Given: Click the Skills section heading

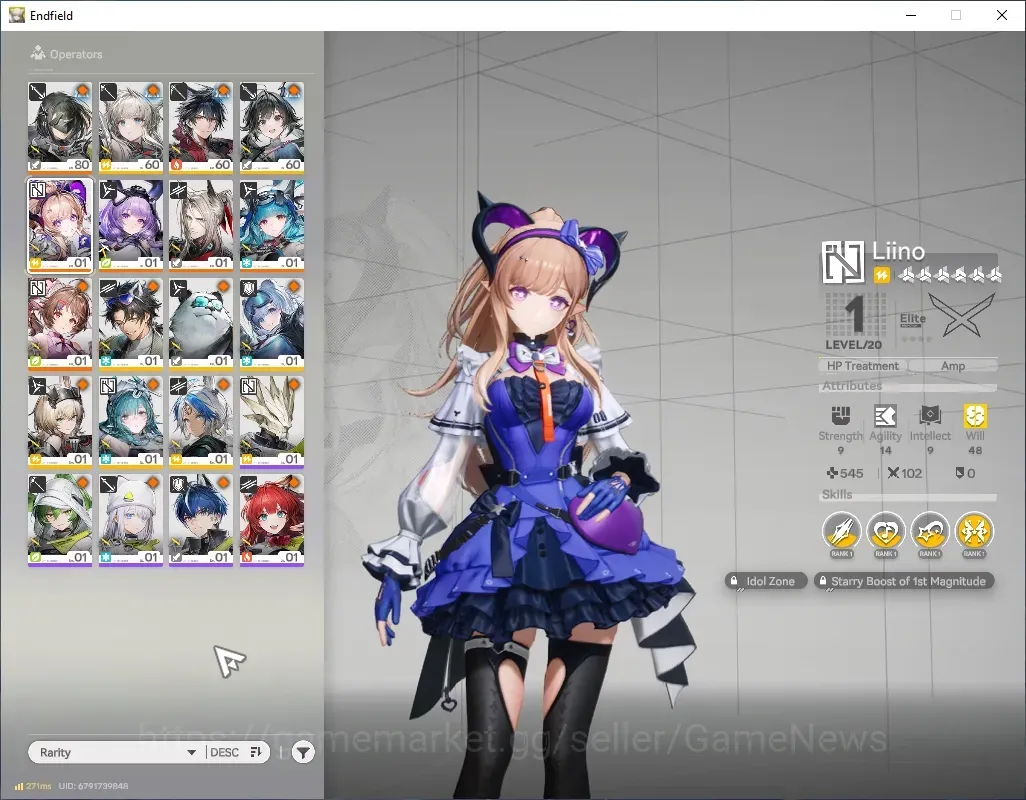Looking at the screenshot, I should tap(837, 495).
